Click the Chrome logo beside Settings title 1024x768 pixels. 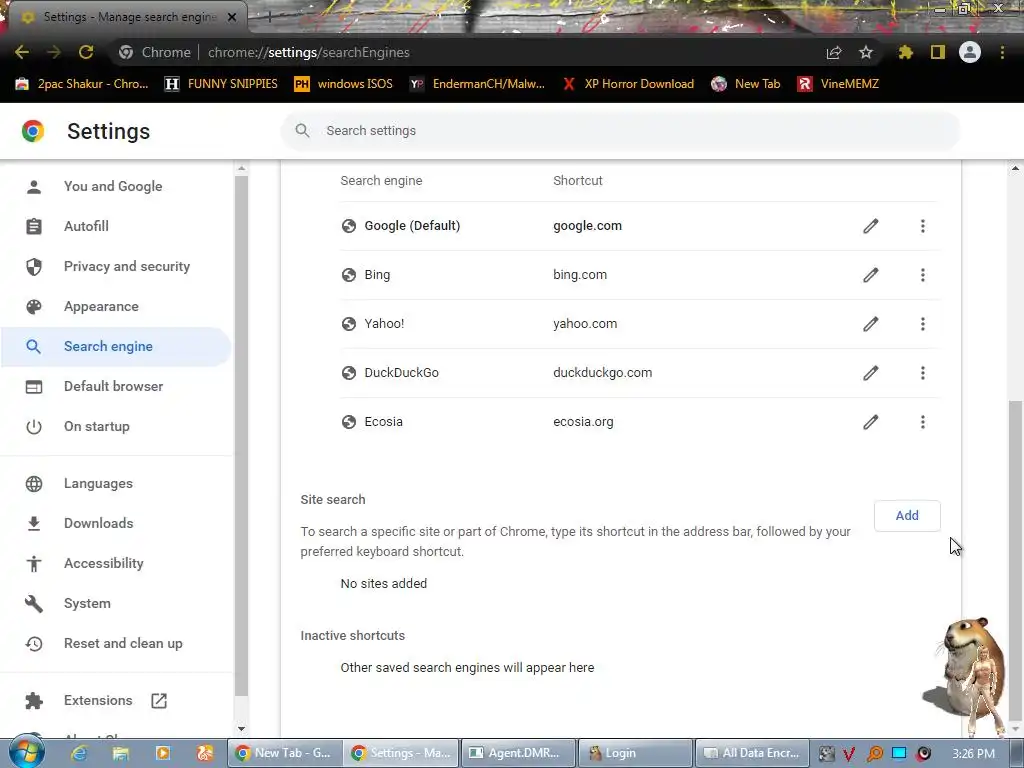tap(33, 131)
